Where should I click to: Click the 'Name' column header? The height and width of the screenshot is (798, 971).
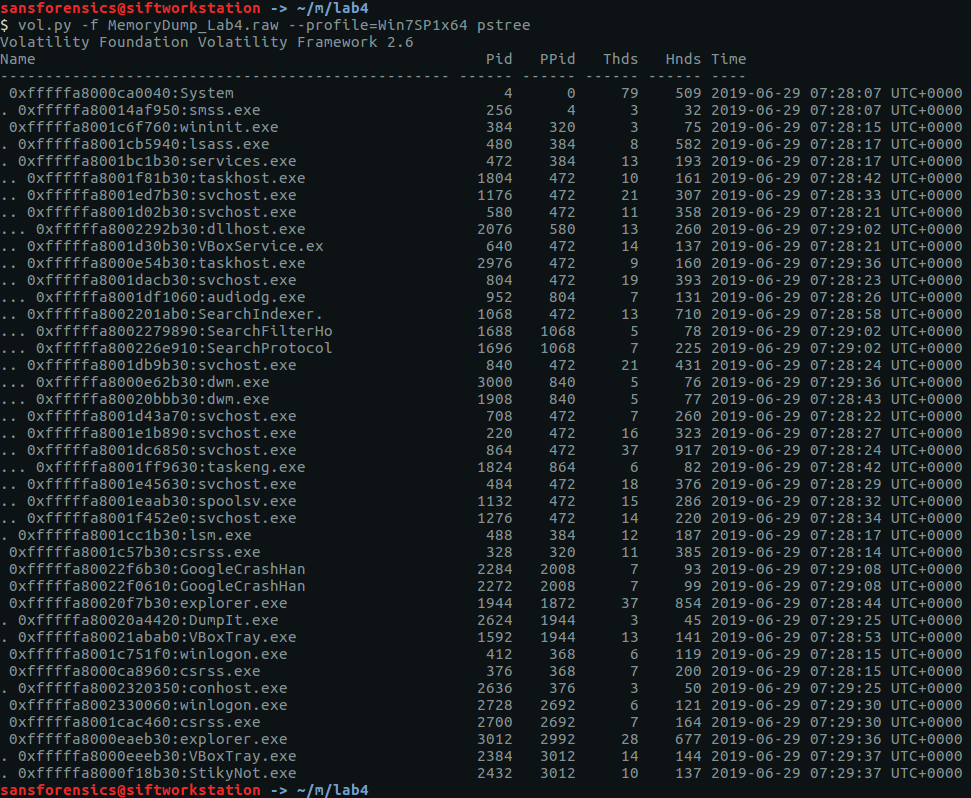18,59
